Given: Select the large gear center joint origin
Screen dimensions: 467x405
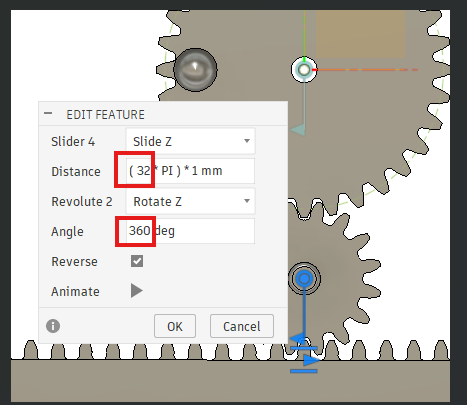Looking at the screenshot, I should (x=304, y=70).
